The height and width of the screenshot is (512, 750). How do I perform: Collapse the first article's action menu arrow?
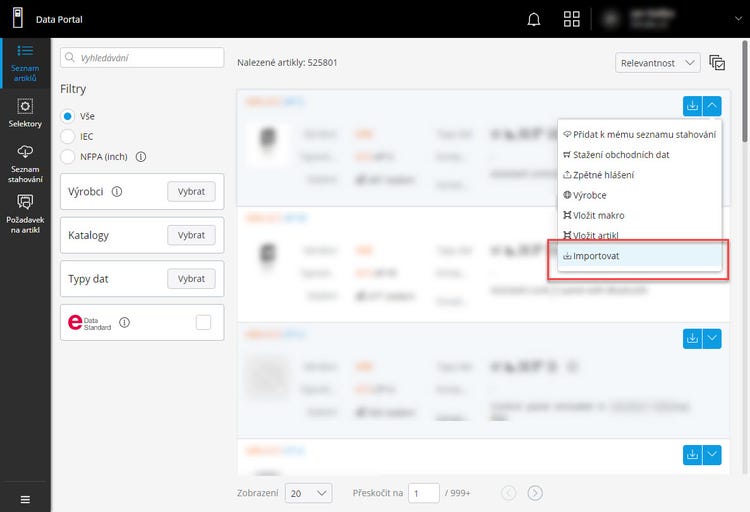tap(712, 104)
